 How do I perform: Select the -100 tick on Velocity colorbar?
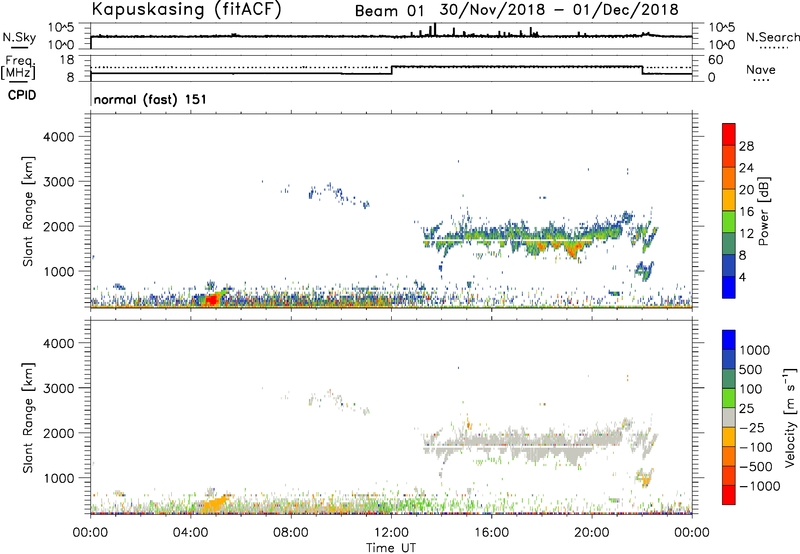(756, 447)
